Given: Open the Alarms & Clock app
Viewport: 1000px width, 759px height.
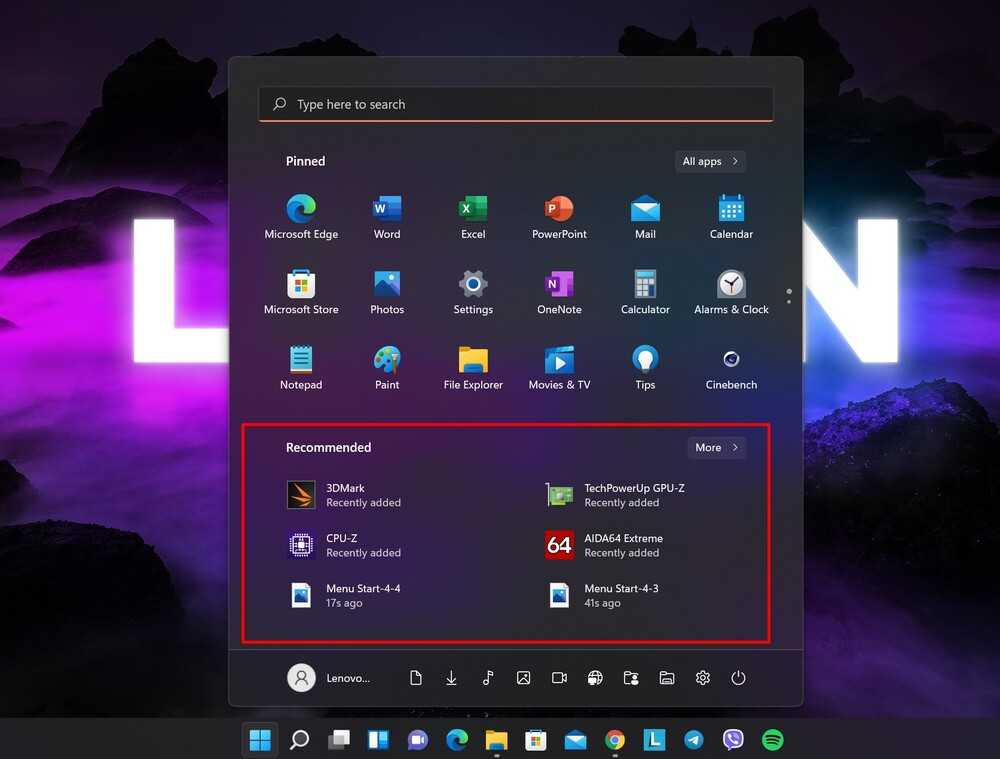Looking at the screenshot, I should [731, 285].
